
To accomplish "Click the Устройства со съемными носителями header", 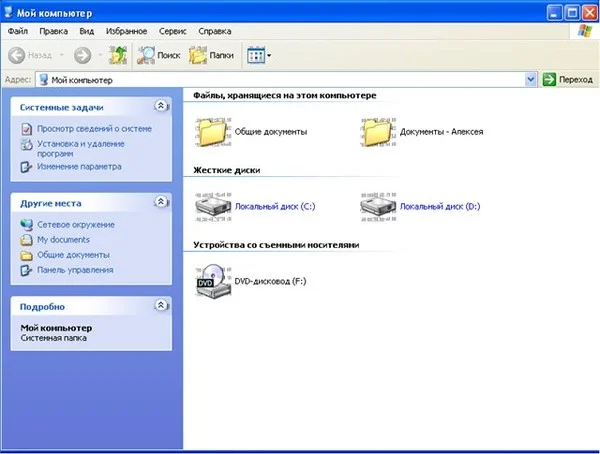I will [x=276, y=245].
